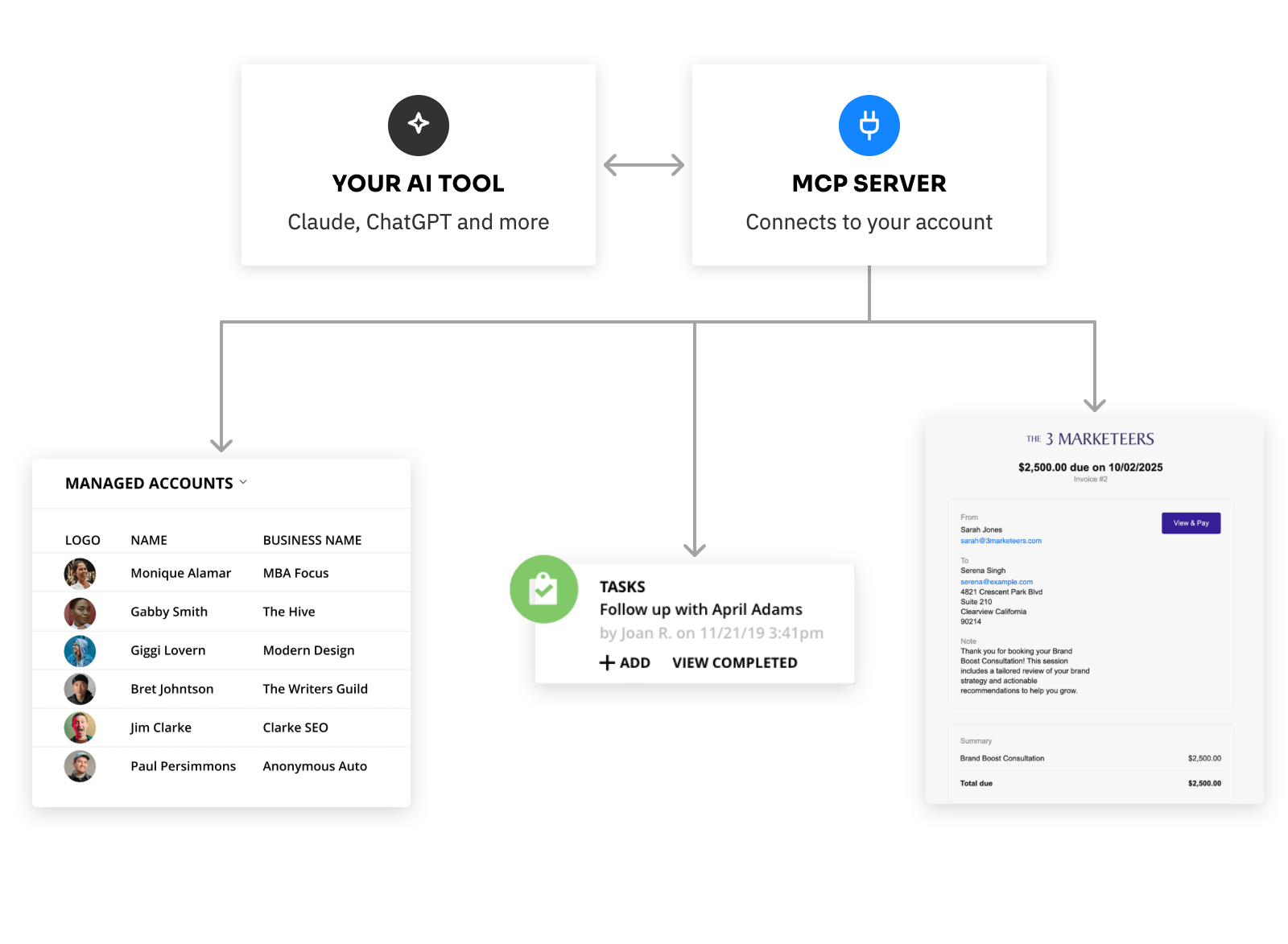Click the task Follow up with April Adams
Image resolution: width=1288 pixels, height=944 pixels.
[x=701, y=609]
